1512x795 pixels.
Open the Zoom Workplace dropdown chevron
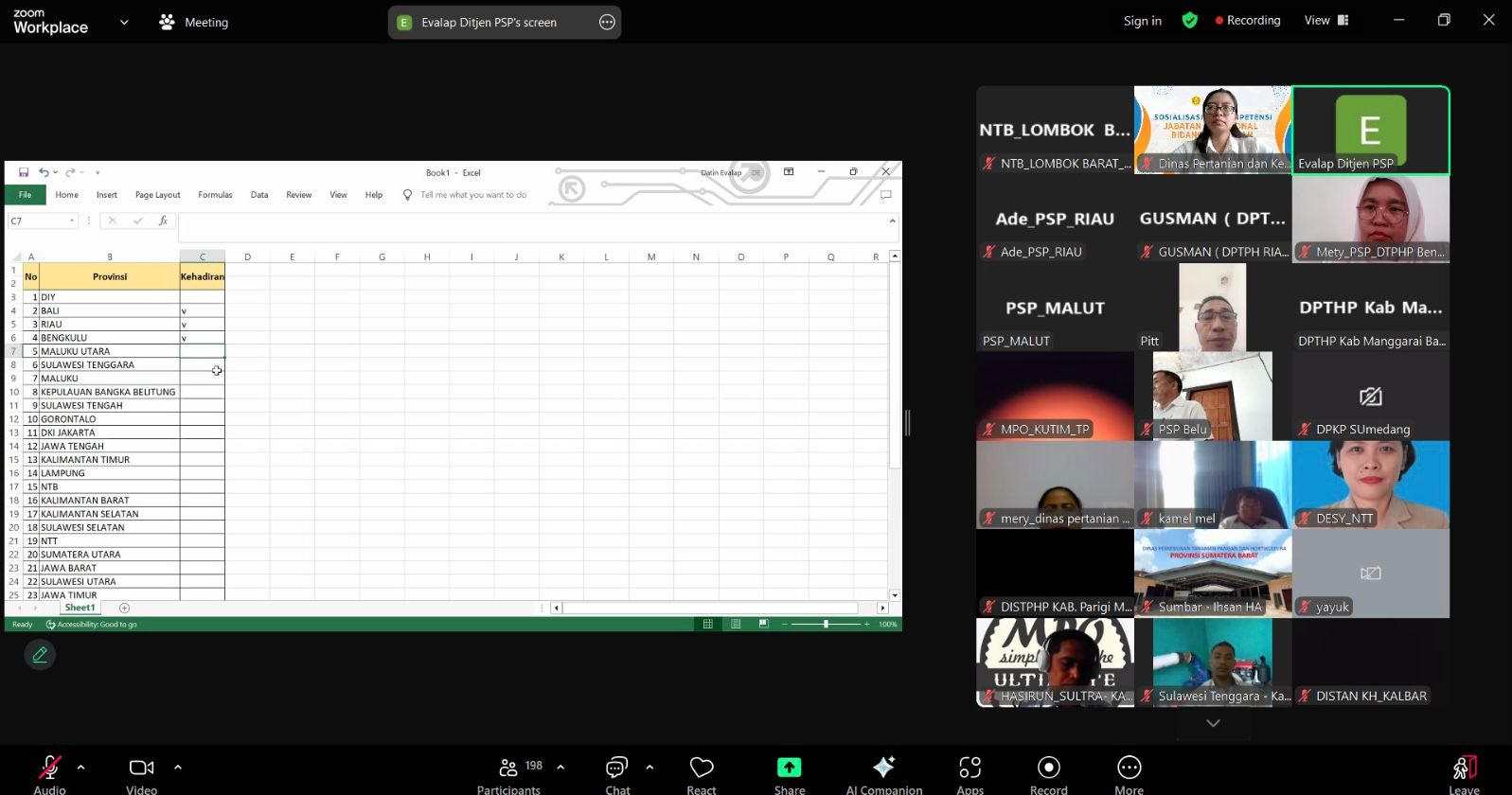[x=124, y=22]
